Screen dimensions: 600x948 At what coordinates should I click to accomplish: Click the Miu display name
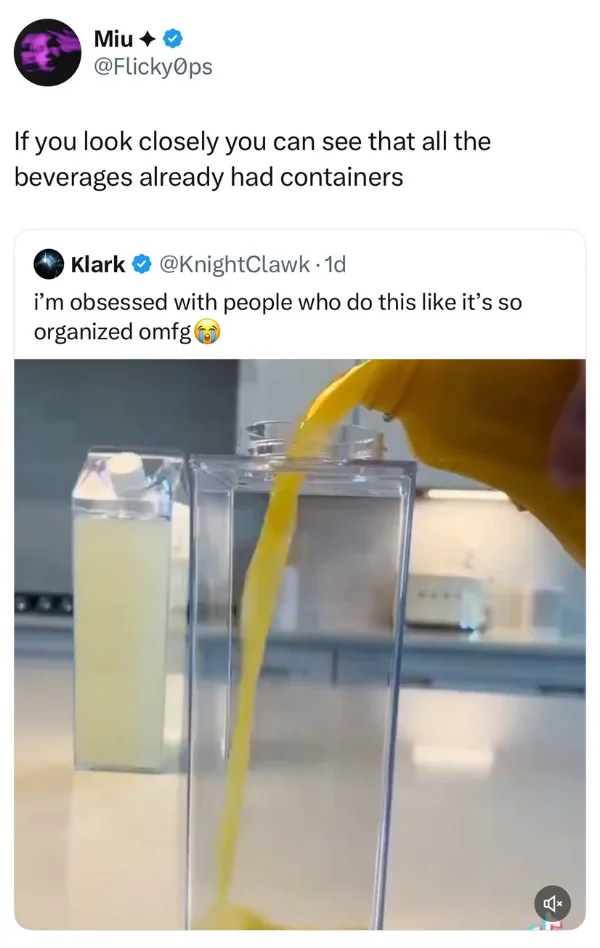(x=113, y=39)
